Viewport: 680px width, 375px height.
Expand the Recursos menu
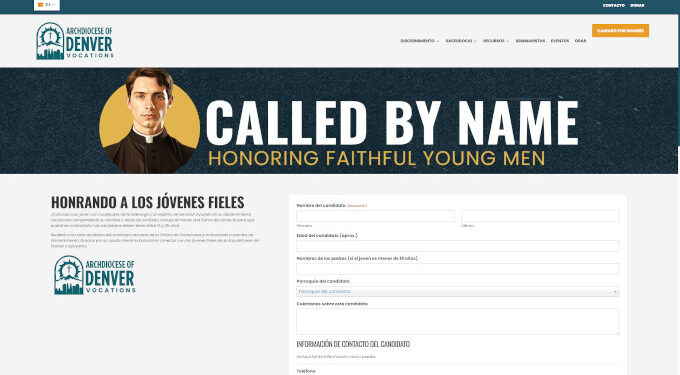pos(496,41)
